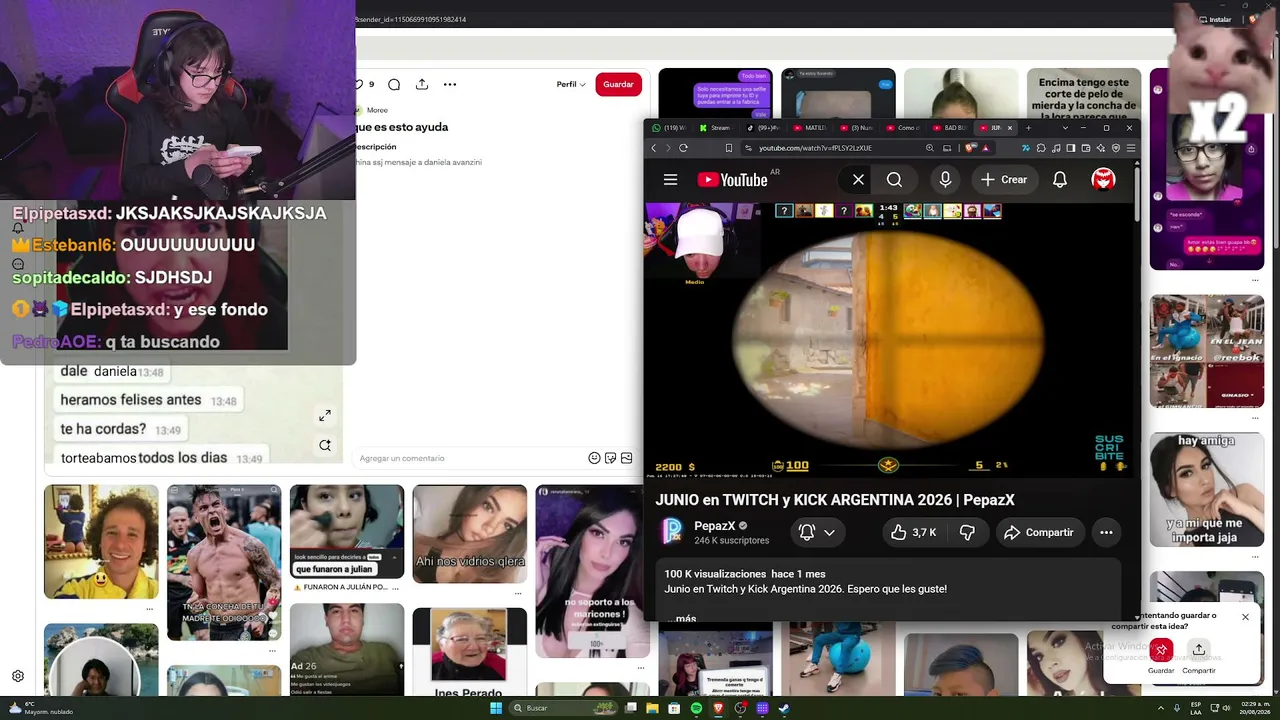
Task: Close the guardar o compartir popup
Action: pos(1245,617)
